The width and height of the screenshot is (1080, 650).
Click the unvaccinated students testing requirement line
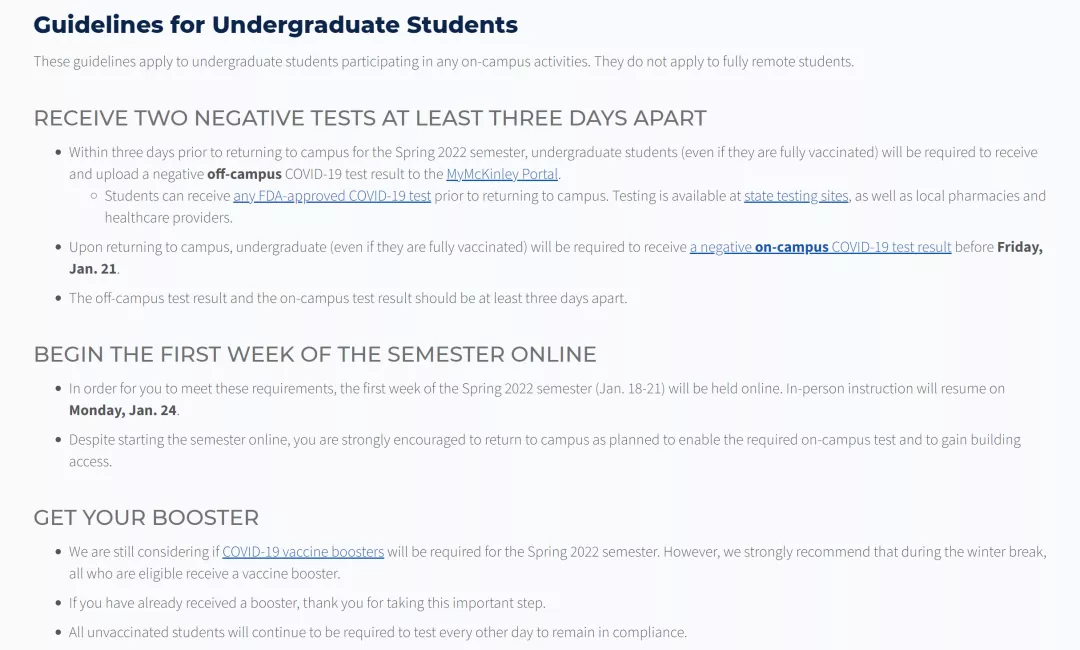[x=377, y=632]
